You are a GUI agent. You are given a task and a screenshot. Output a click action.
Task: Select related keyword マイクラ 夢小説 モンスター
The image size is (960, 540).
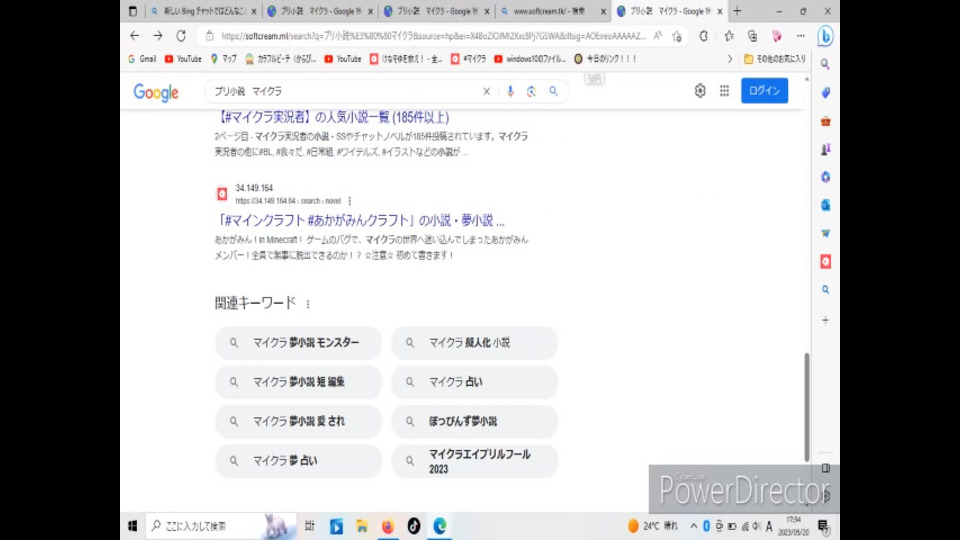tap(298, 343)
